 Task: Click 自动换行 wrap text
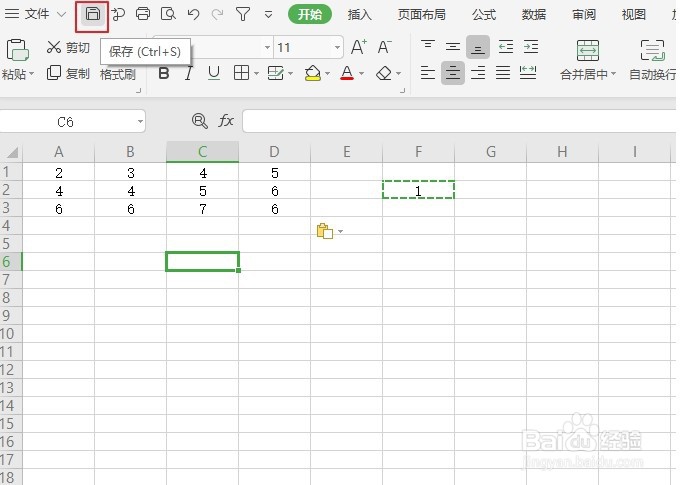652,60
